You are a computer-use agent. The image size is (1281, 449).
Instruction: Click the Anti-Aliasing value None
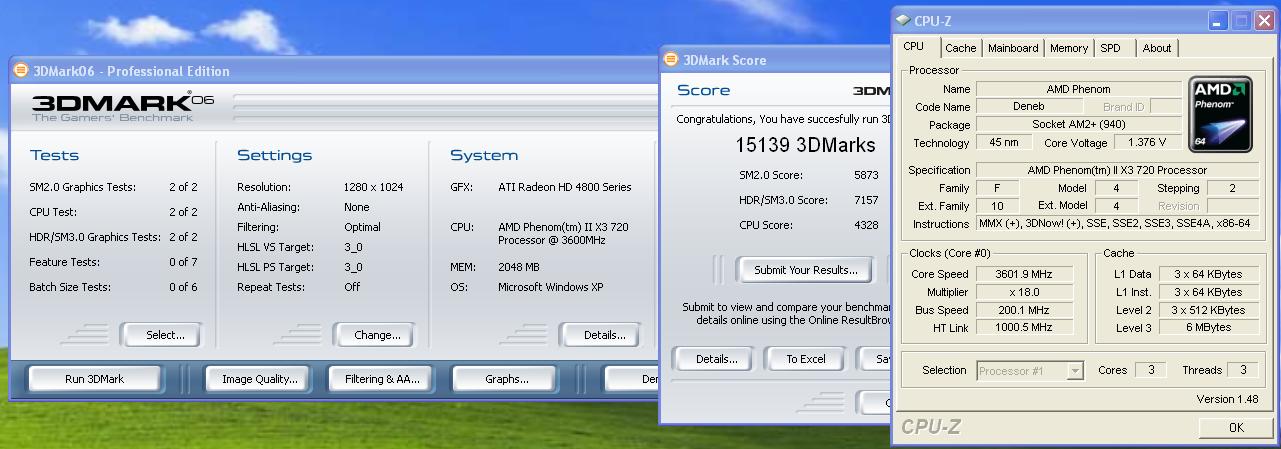tap(356, 207)
